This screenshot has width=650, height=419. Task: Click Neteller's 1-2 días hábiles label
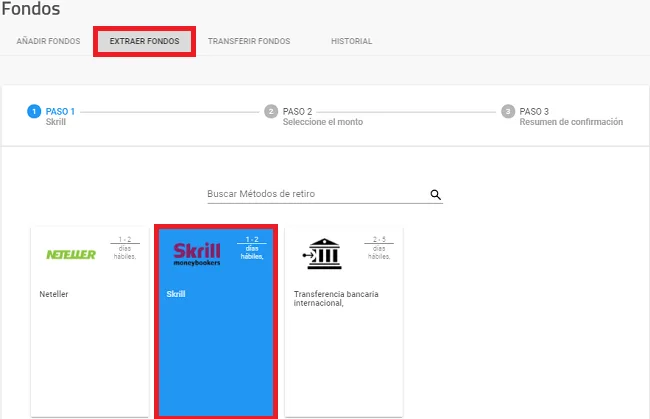[x=125, y=248]
